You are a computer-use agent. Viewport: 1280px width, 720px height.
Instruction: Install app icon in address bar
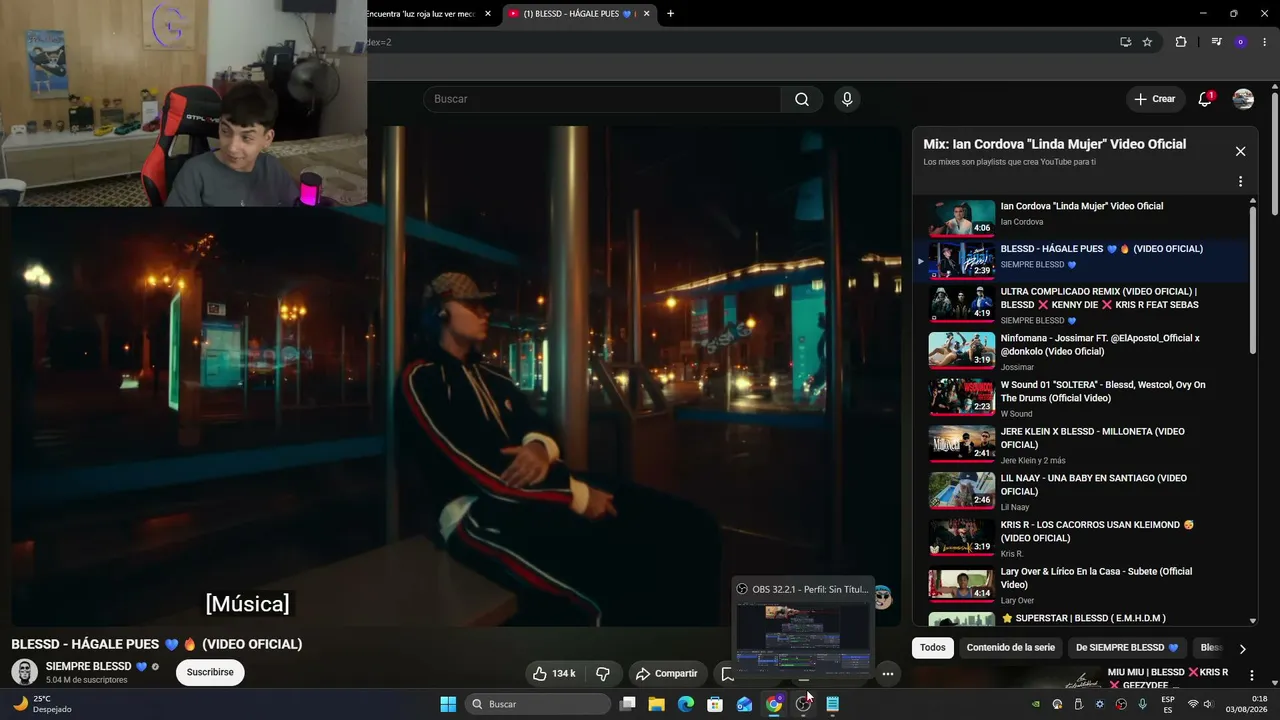click(1125, 42)
